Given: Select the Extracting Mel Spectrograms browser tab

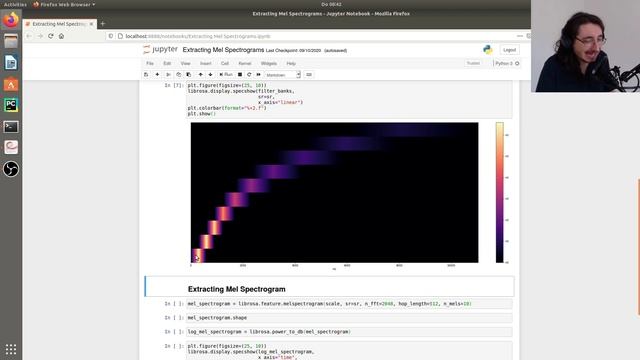Looking at the screenshot, I should point(60,24).
